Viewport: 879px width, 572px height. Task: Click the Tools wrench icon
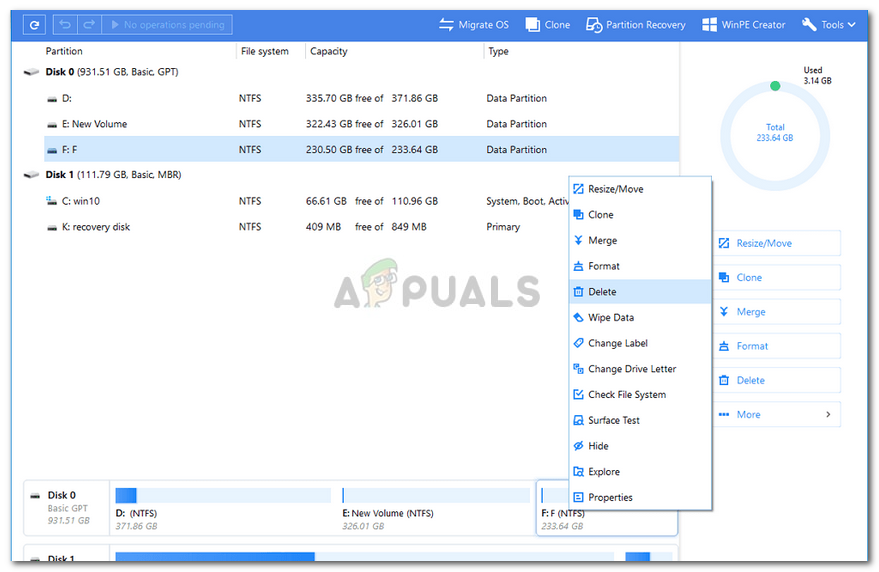click(x=809, y=25)
